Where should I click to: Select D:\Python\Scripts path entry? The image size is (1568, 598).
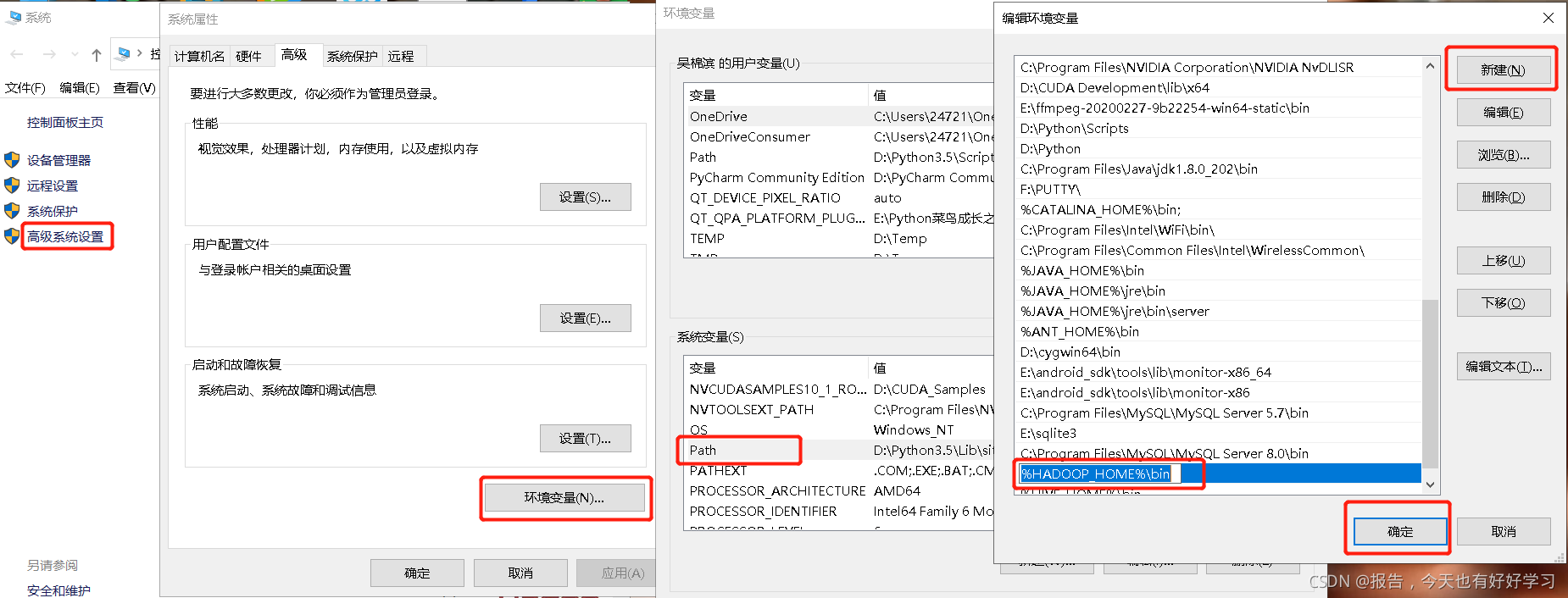[1218, 128]
